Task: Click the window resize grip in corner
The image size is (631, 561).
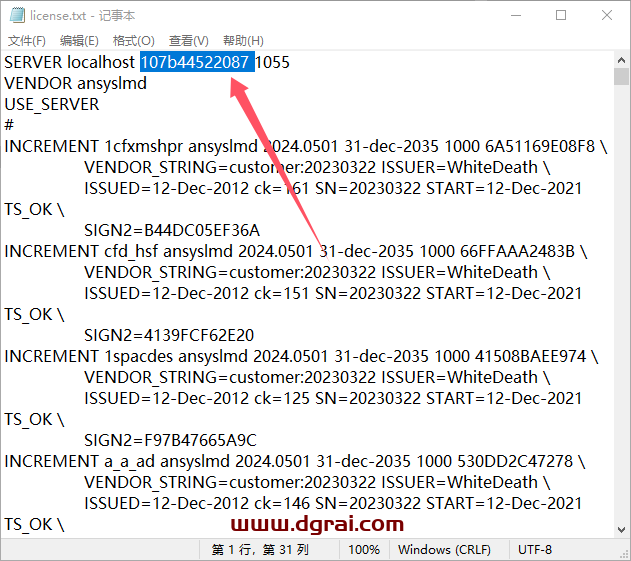Action: pos(625,555)
